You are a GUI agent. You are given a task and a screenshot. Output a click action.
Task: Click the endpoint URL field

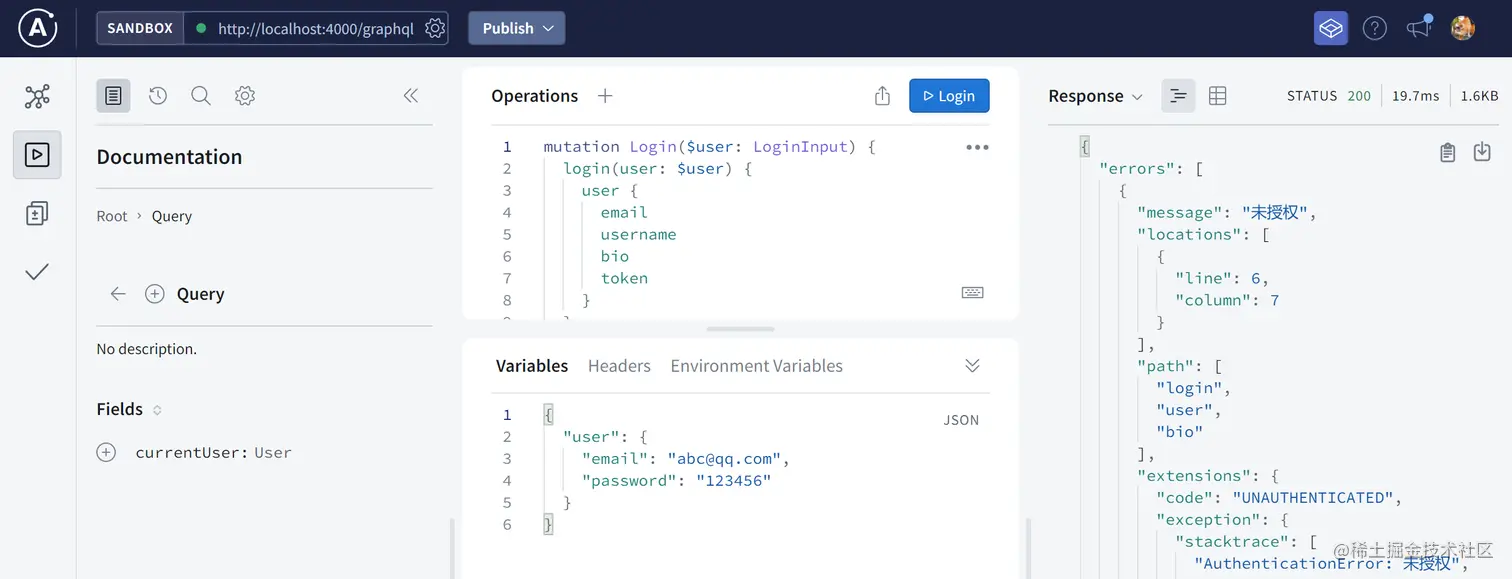point(316,28)
